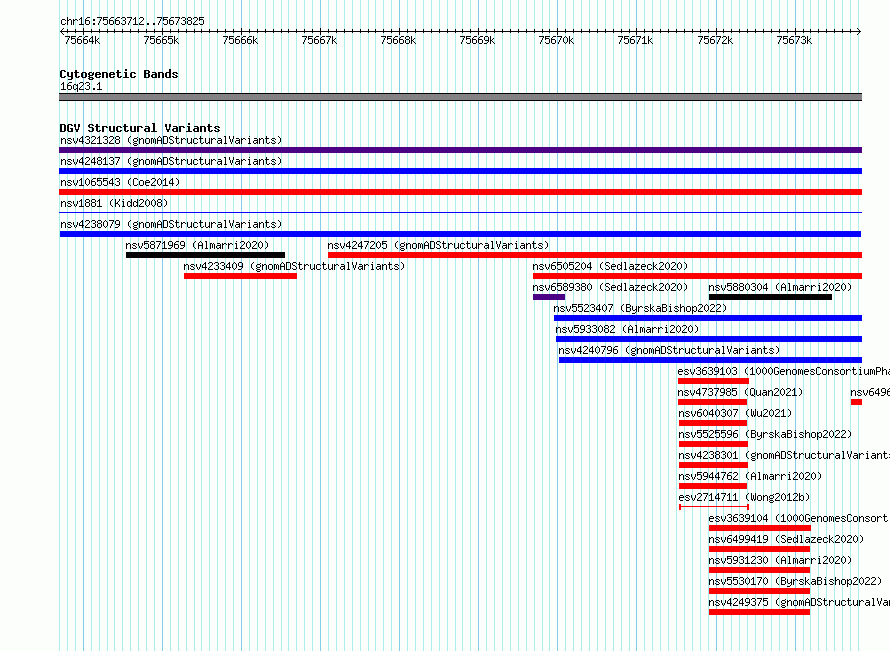Select the black nsv5880304 variant bar
890x651 pixels.
[770, 297]
